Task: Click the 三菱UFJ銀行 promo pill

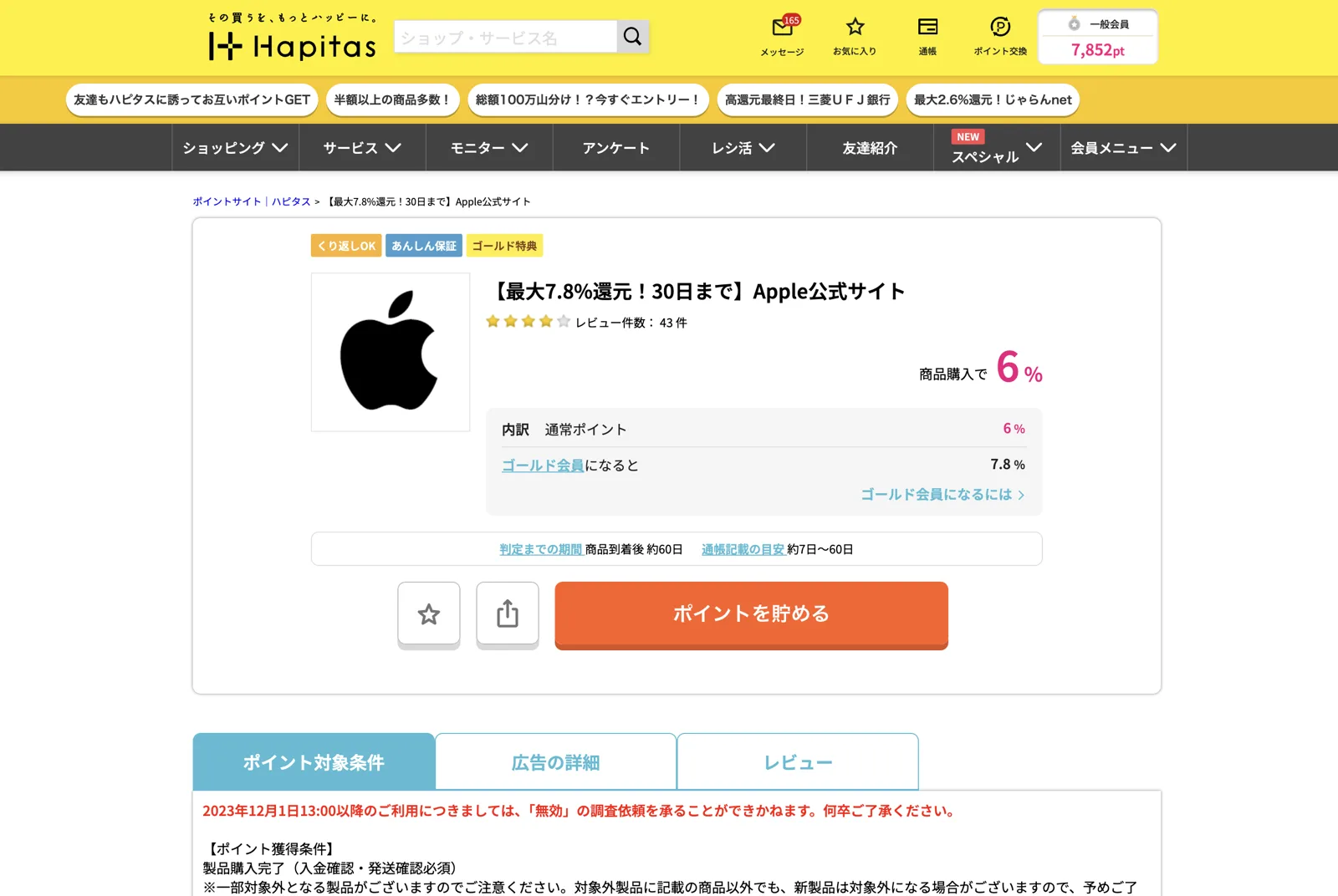Action: click(x=808, y=99)
